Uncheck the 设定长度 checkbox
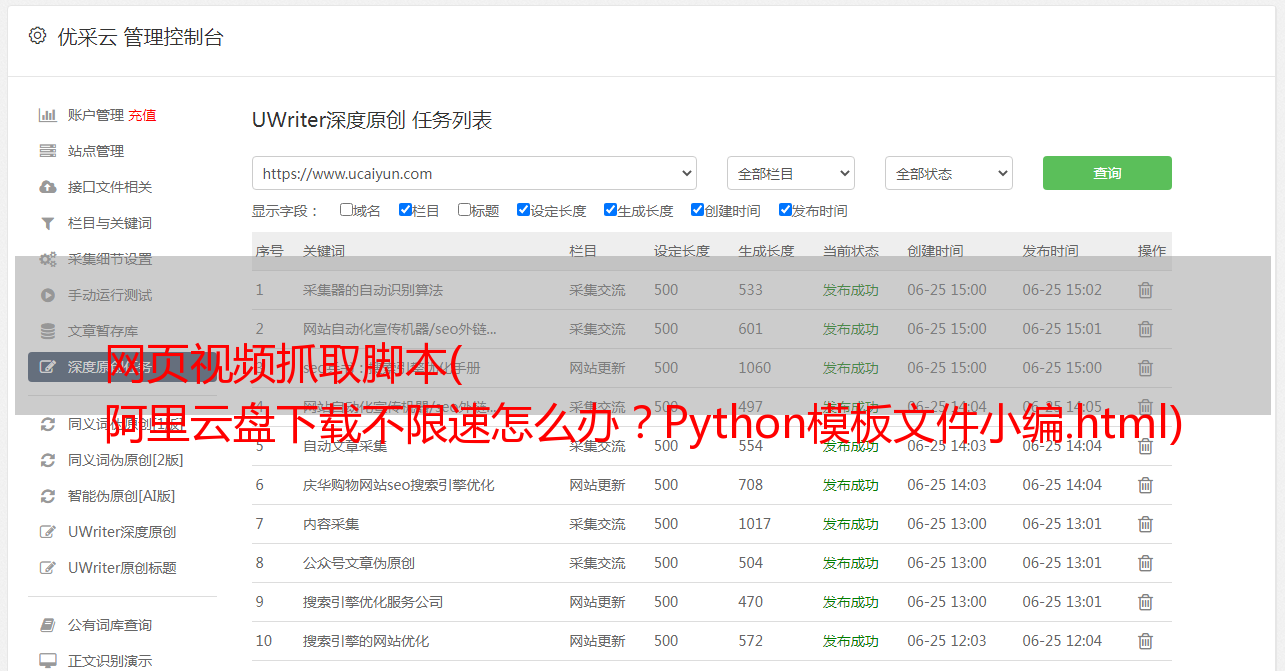This screenshot has height=671, width=1285. coord(523,210)
